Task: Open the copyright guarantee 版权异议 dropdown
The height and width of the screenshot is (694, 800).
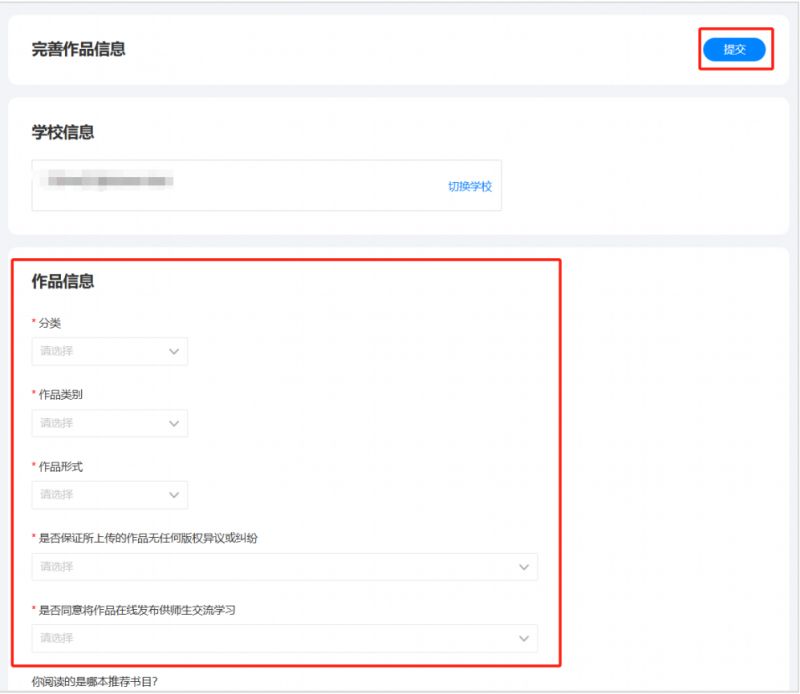Action: [x=285, y=566]
